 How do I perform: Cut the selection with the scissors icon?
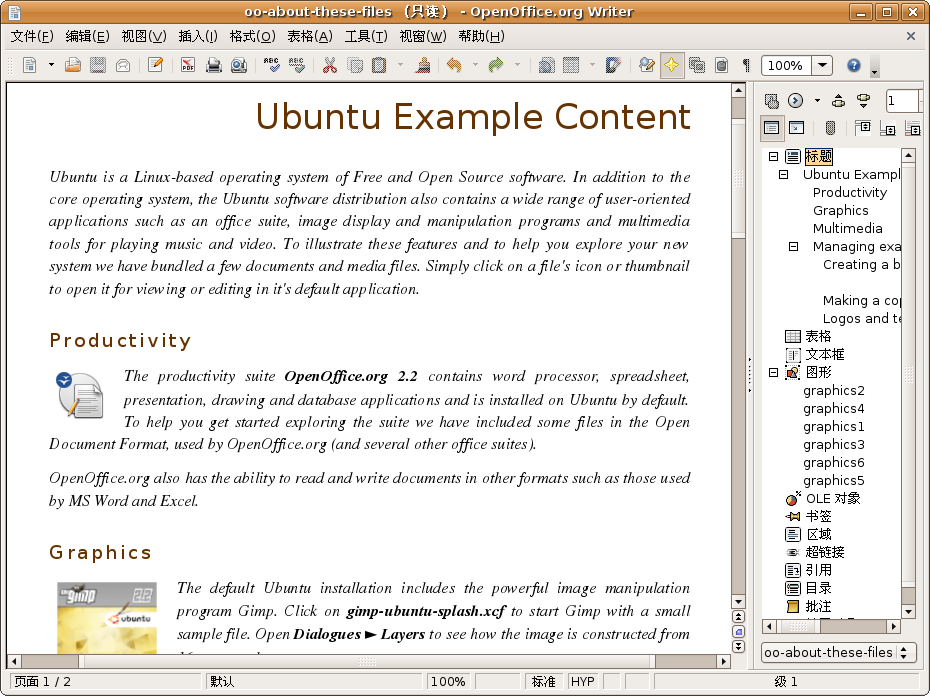[x=330, y=65]
